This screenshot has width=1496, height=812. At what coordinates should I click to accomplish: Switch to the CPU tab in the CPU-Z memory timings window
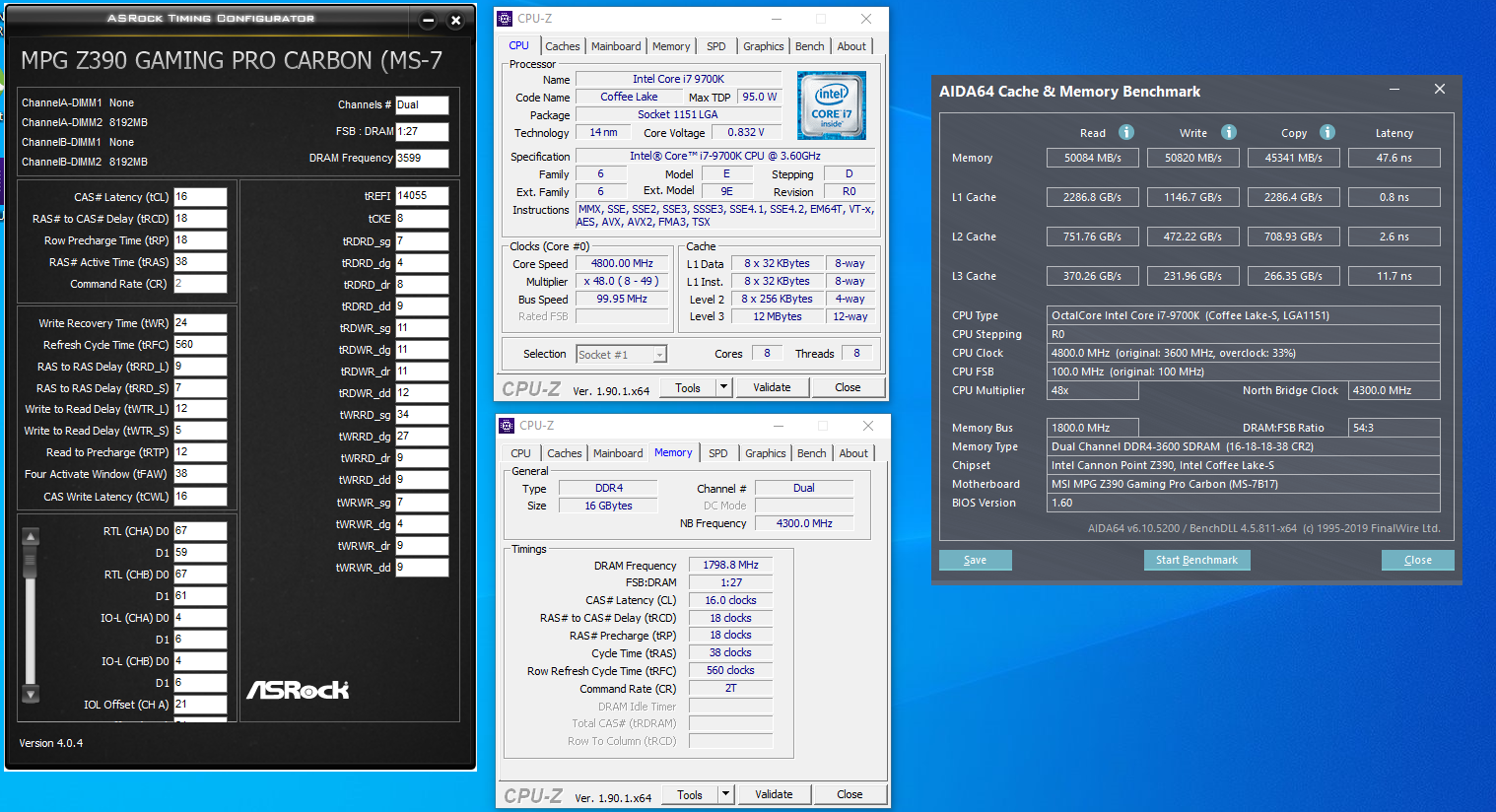(521, 453)
